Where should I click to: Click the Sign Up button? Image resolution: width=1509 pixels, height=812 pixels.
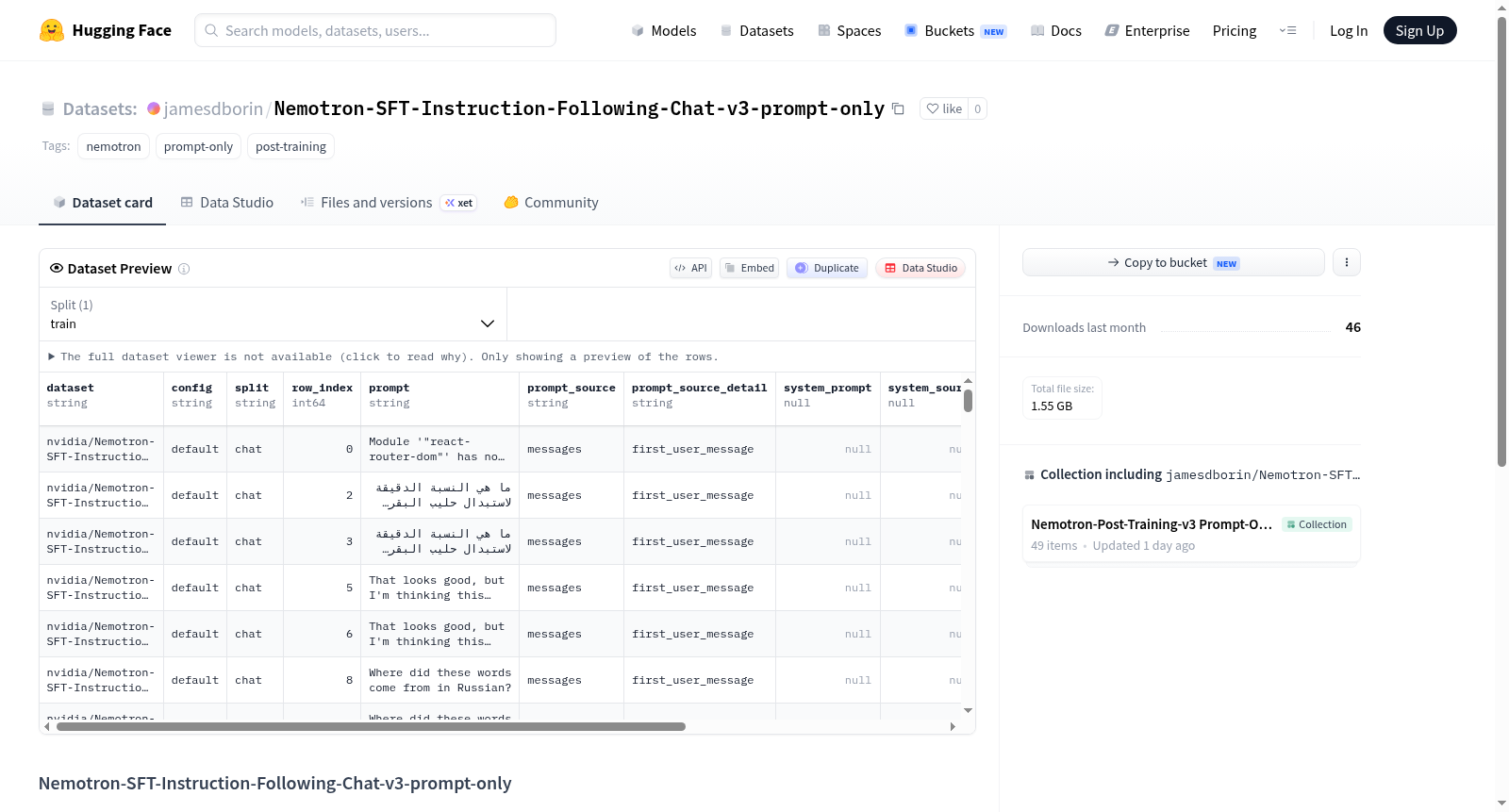point(1419,30)
